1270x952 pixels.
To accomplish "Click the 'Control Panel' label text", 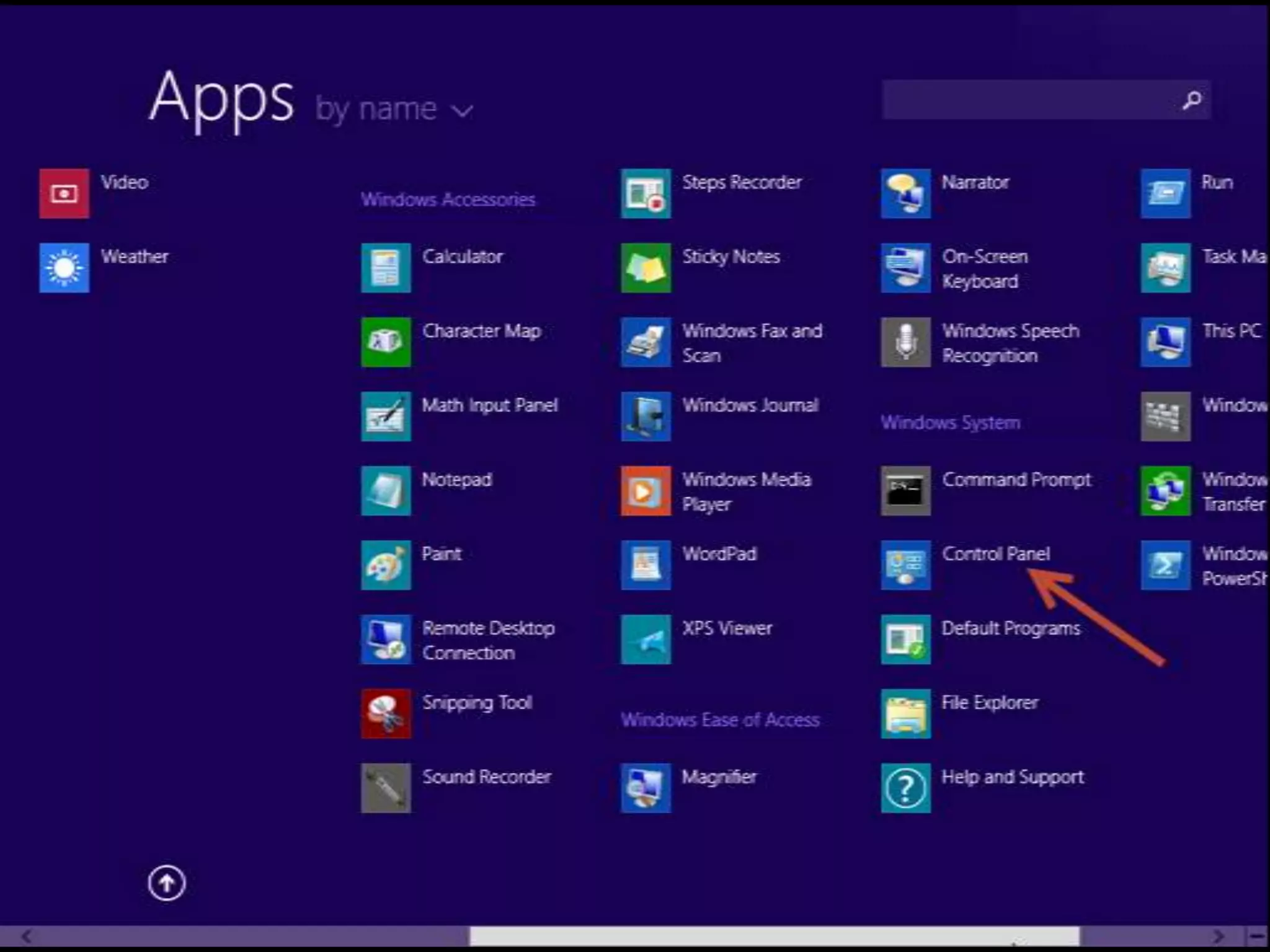I will tap(996, 553).
